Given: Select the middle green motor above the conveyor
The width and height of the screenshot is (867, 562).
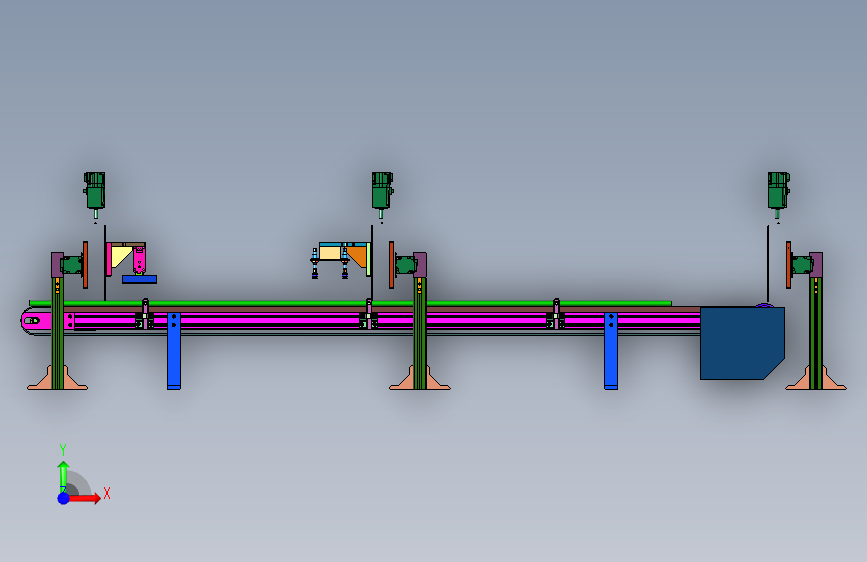Looking at the screenshot, I should click(382, 191).
